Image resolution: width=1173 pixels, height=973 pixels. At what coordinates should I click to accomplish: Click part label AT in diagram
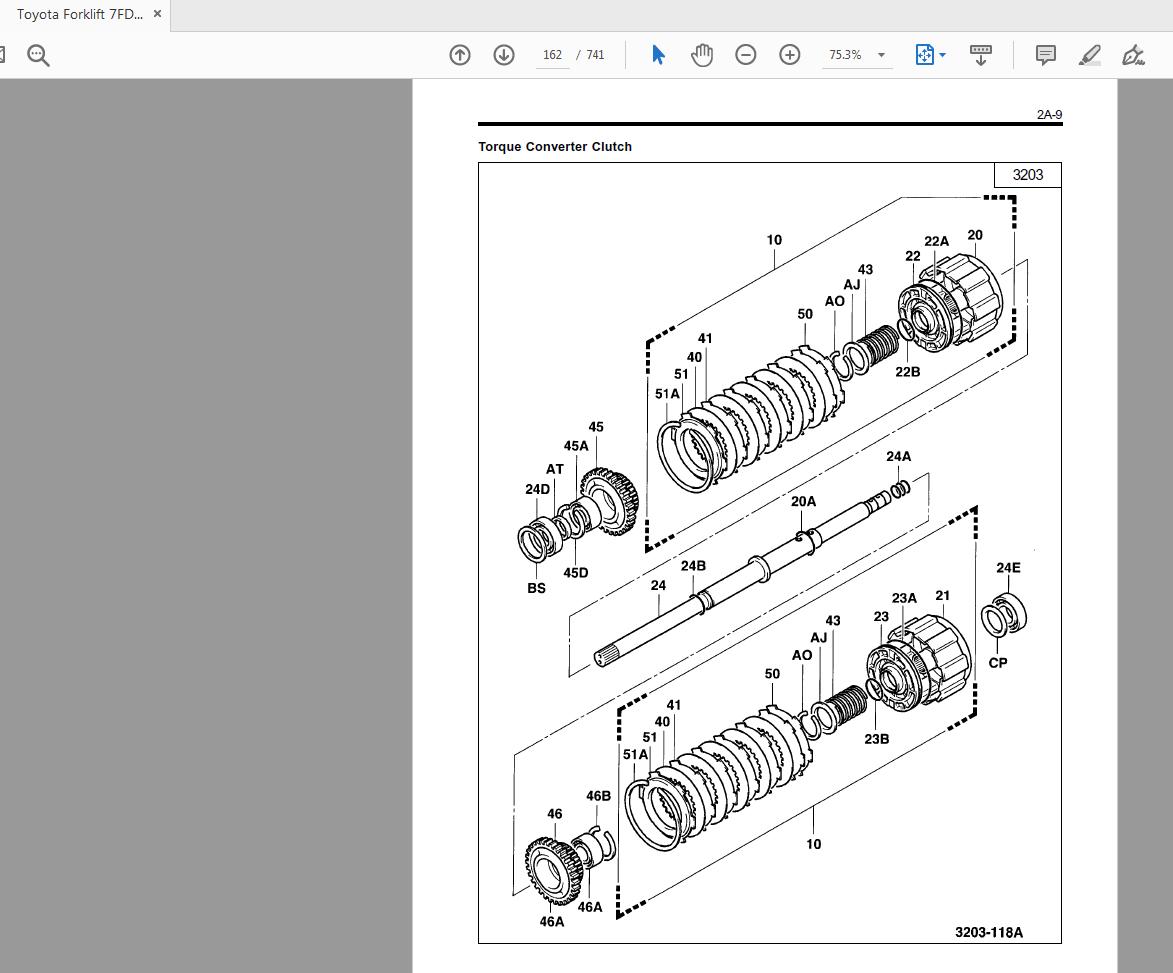coord(554,469)
